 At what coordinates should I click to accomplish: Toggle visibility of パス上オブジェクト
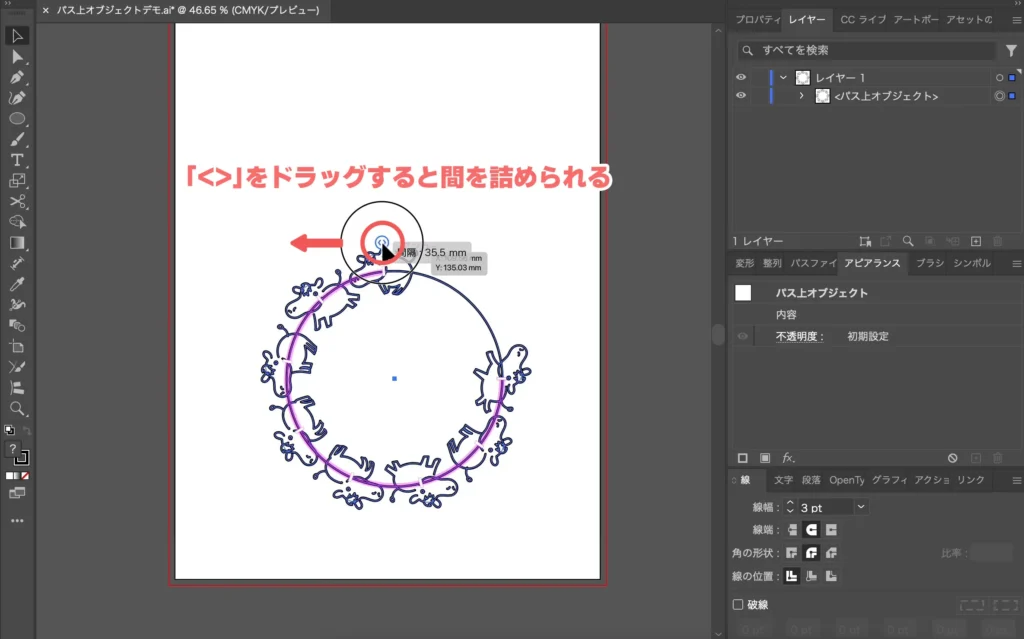point(740,96)
